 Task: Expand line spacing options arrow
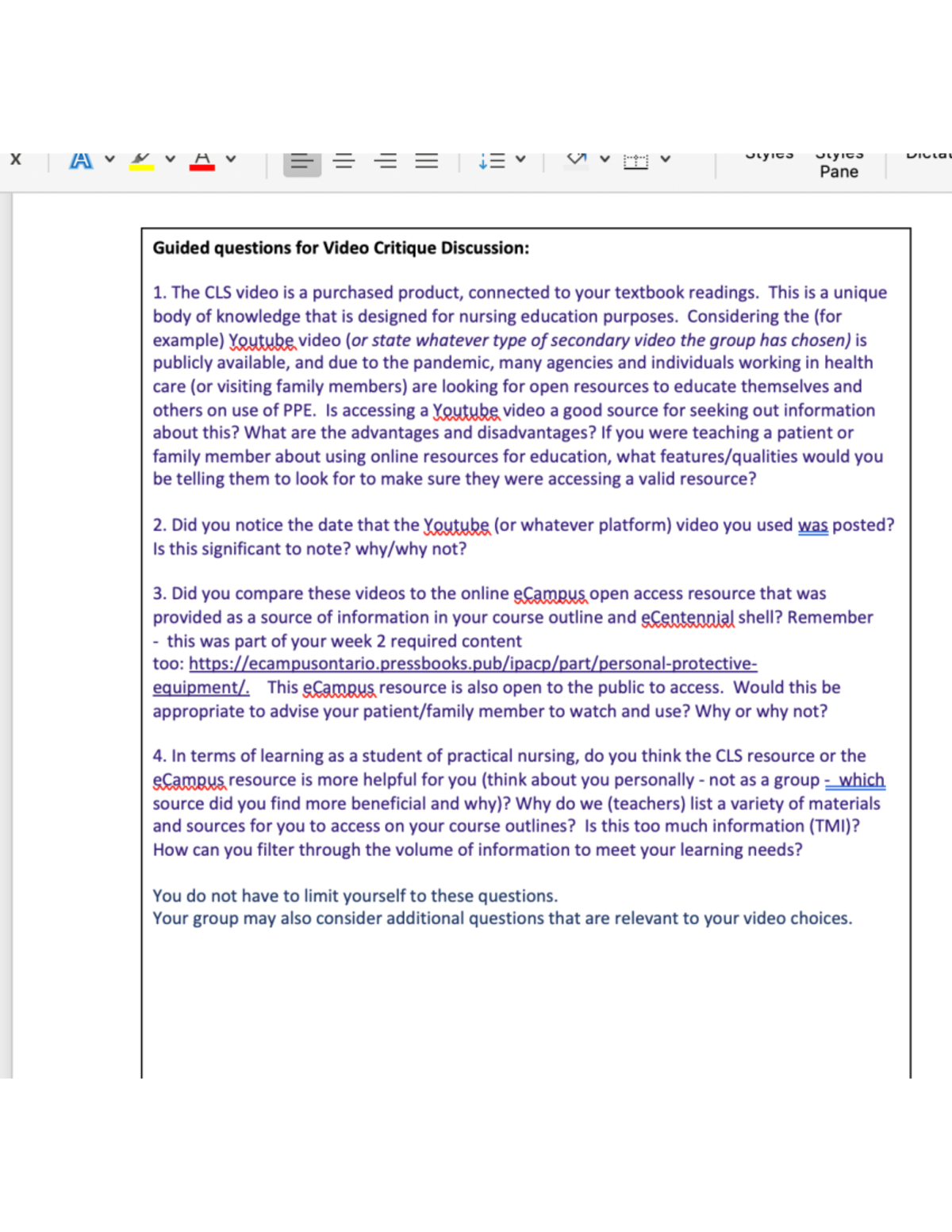click(520, 159)
